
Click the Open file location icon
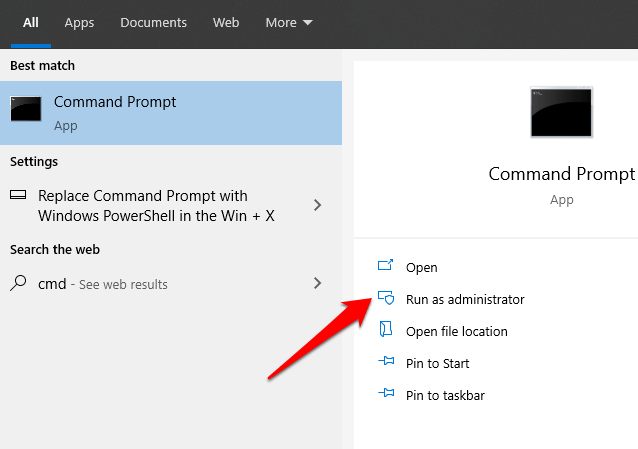click(x=386, y=331)
